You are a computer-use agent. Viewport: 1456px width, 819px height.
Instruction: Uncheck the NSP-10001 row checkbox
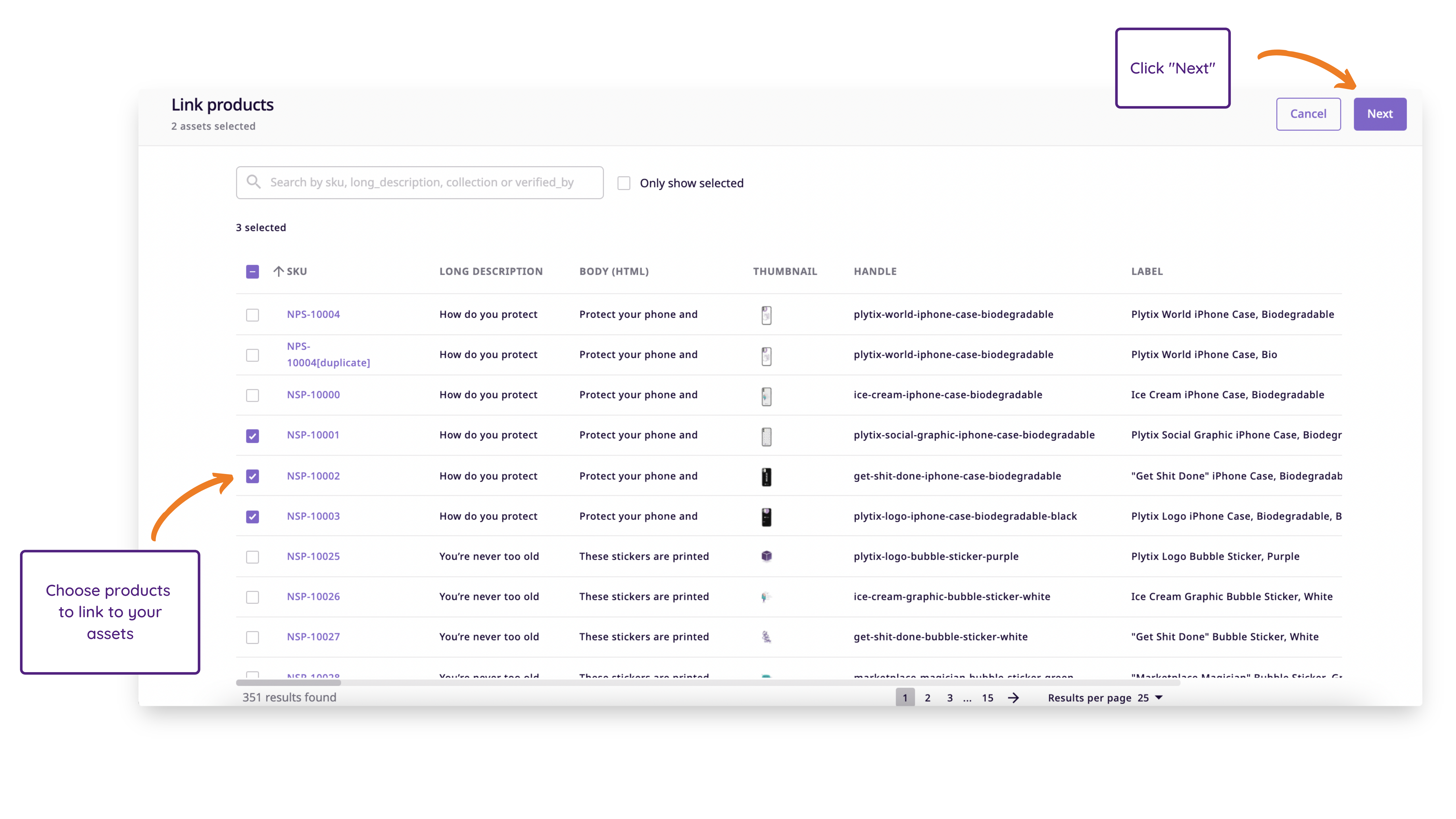[x=253, y=436]
